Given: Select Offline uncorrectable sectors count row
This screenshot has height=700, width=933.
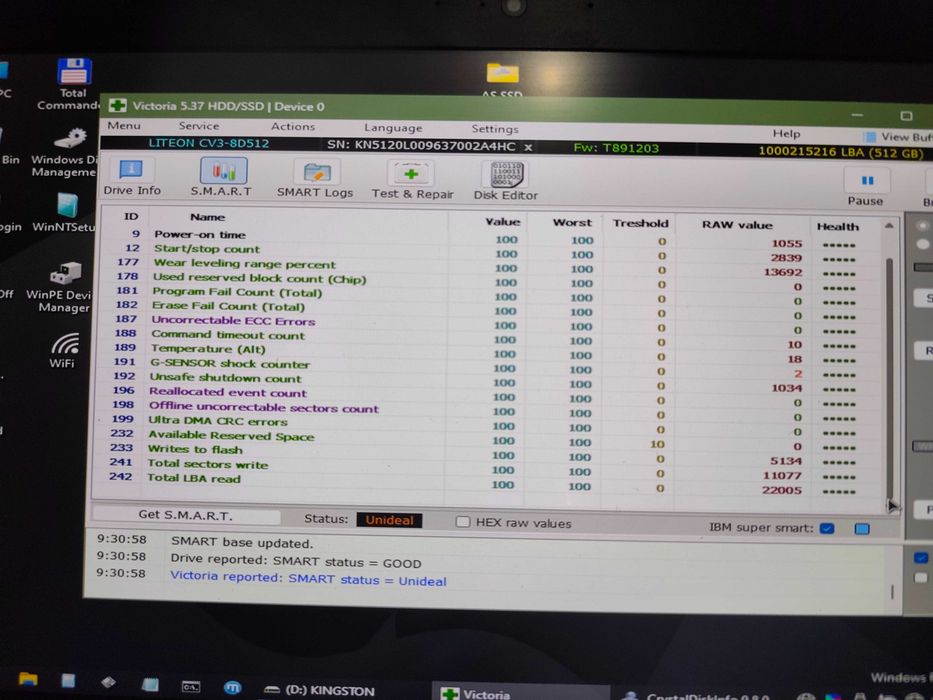Looking at the screenshot, I should point(489,411).
